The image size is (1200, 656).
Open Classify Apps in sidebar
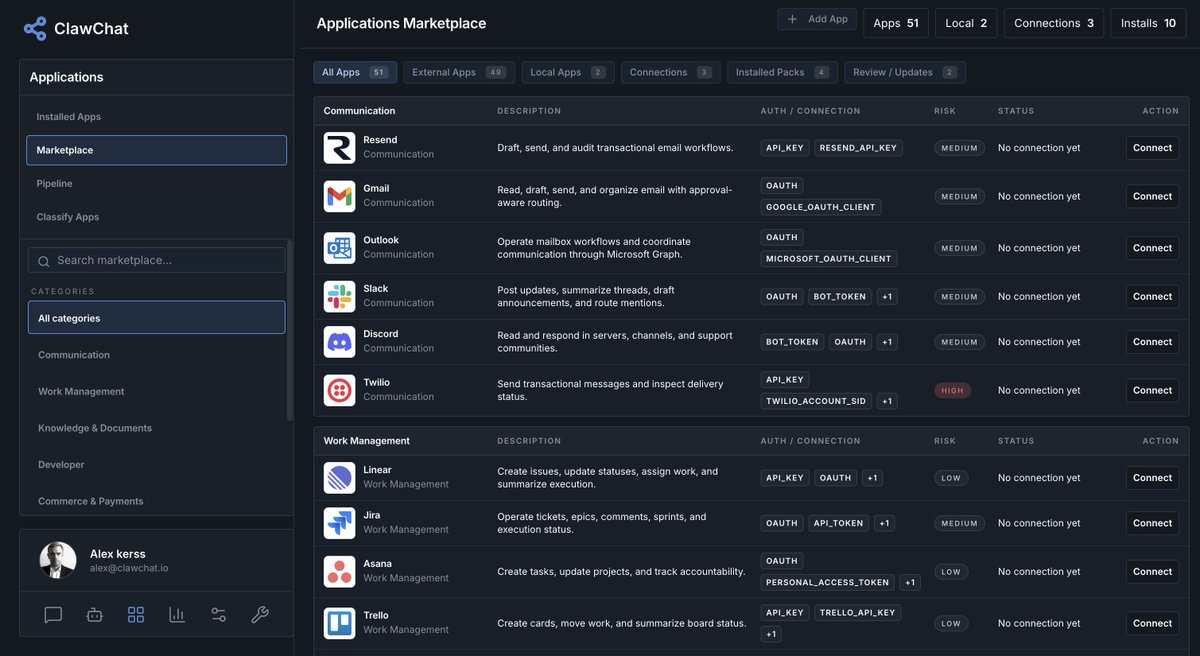click(156, 217)
